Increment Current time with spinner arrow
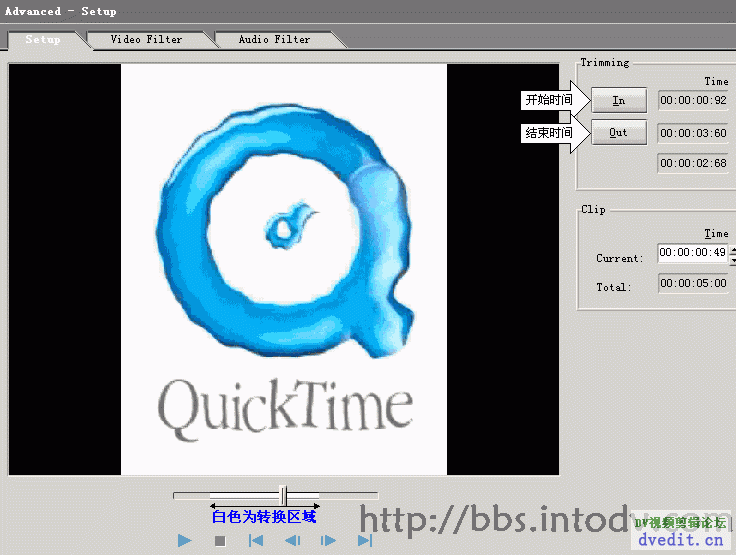The image size is (736, 555). coord(733,249)
